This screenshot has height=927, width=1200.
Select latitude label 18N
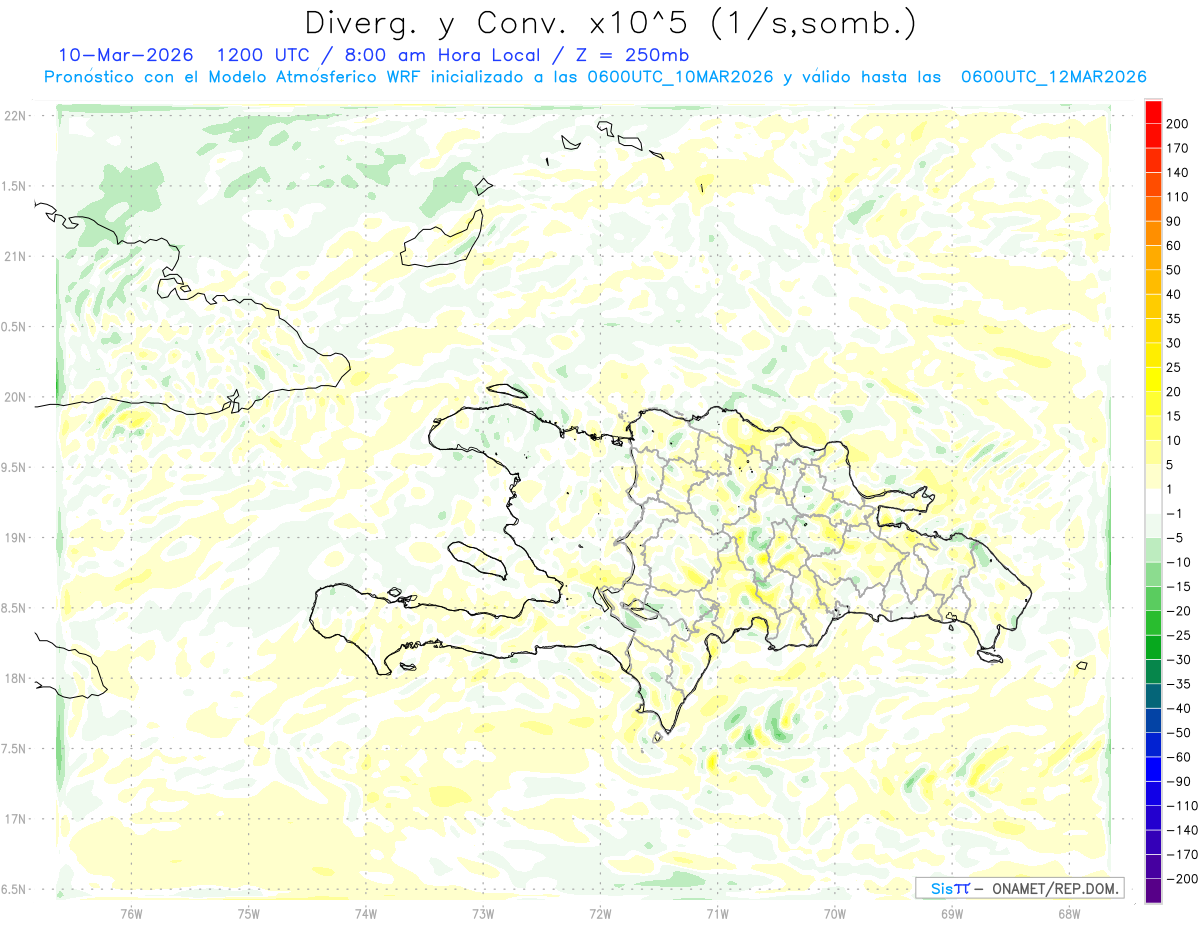tap(15, 678)
